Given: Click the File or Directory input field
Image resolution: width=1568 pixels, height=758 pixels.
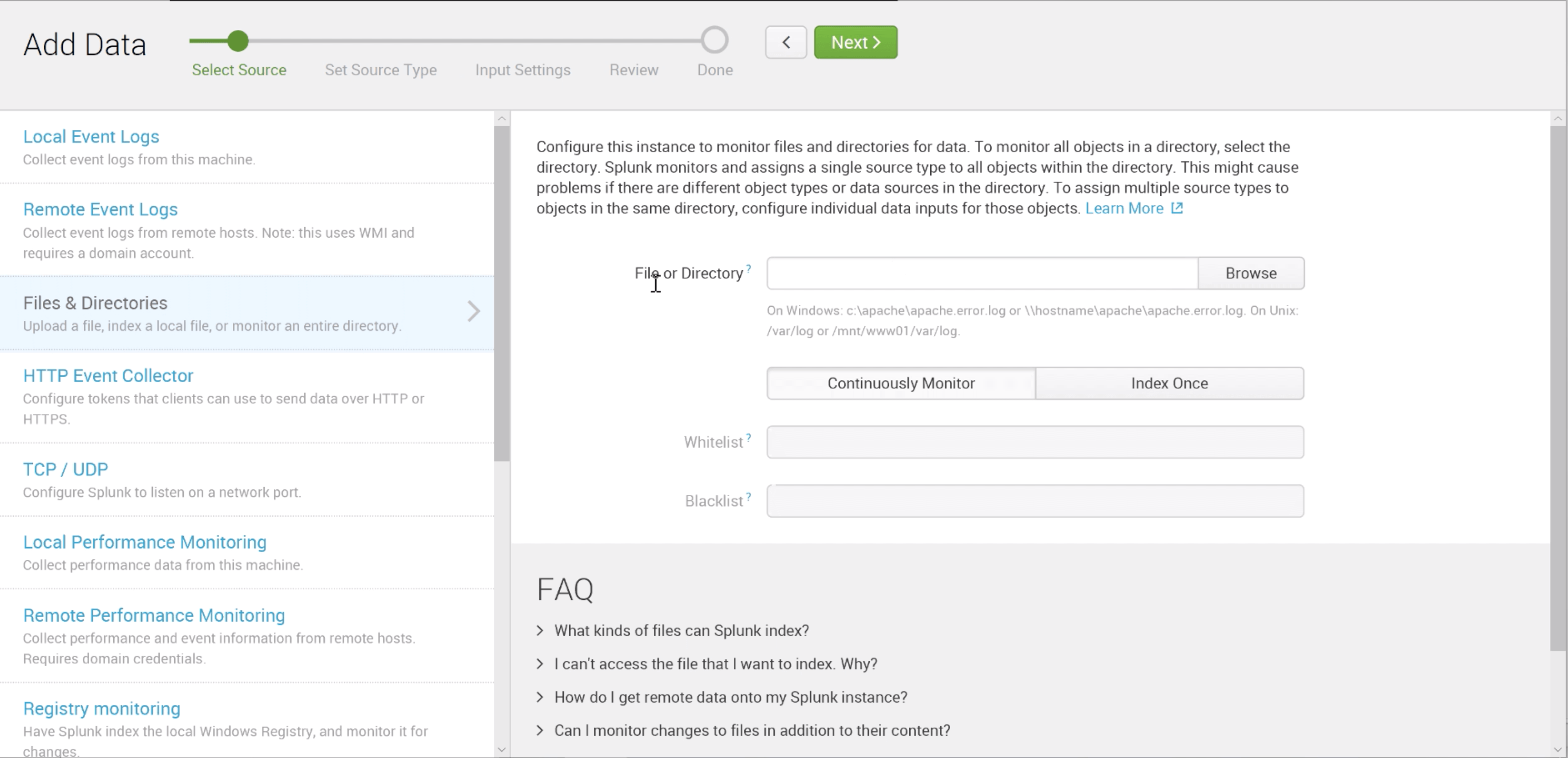Looking at the screenshot, I should coord(980,273).
